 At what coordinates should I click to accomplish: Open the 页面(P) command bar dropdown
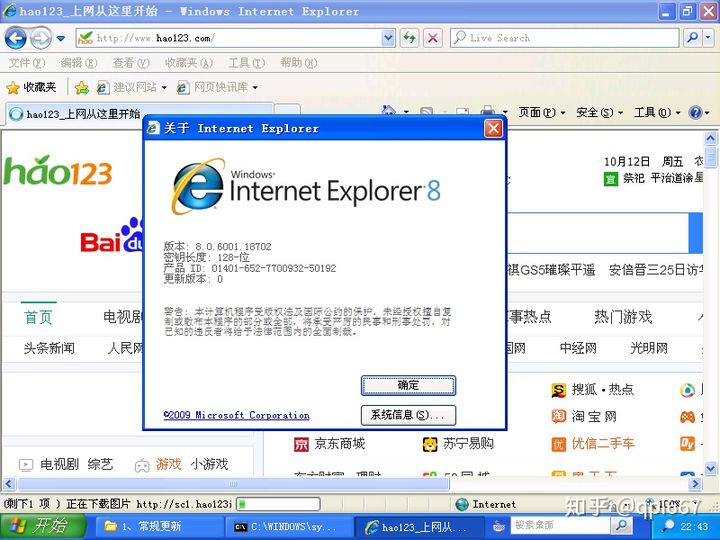[541, 112]
